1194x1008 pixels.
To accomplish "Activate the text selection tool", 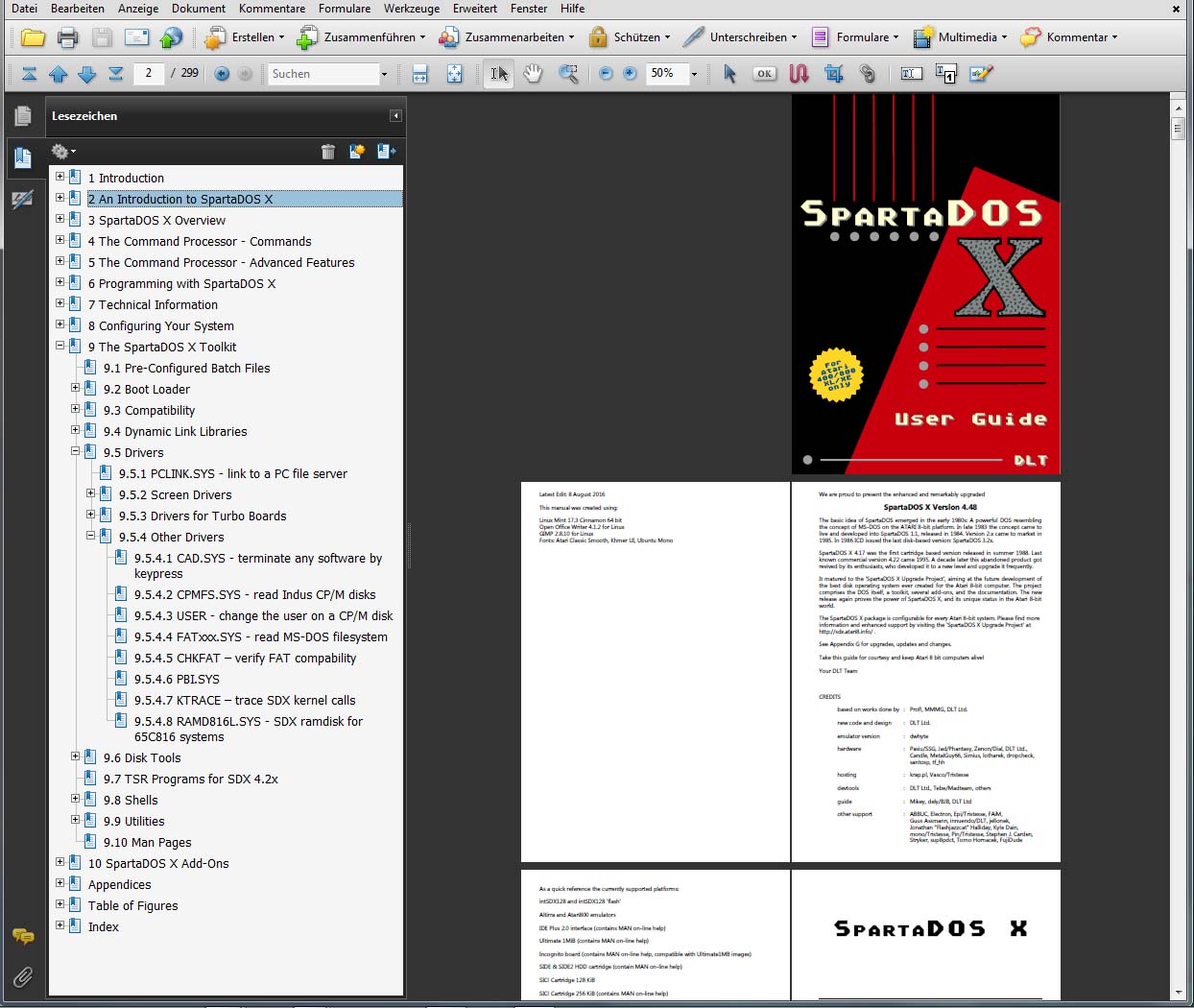I will coord(498,74).
